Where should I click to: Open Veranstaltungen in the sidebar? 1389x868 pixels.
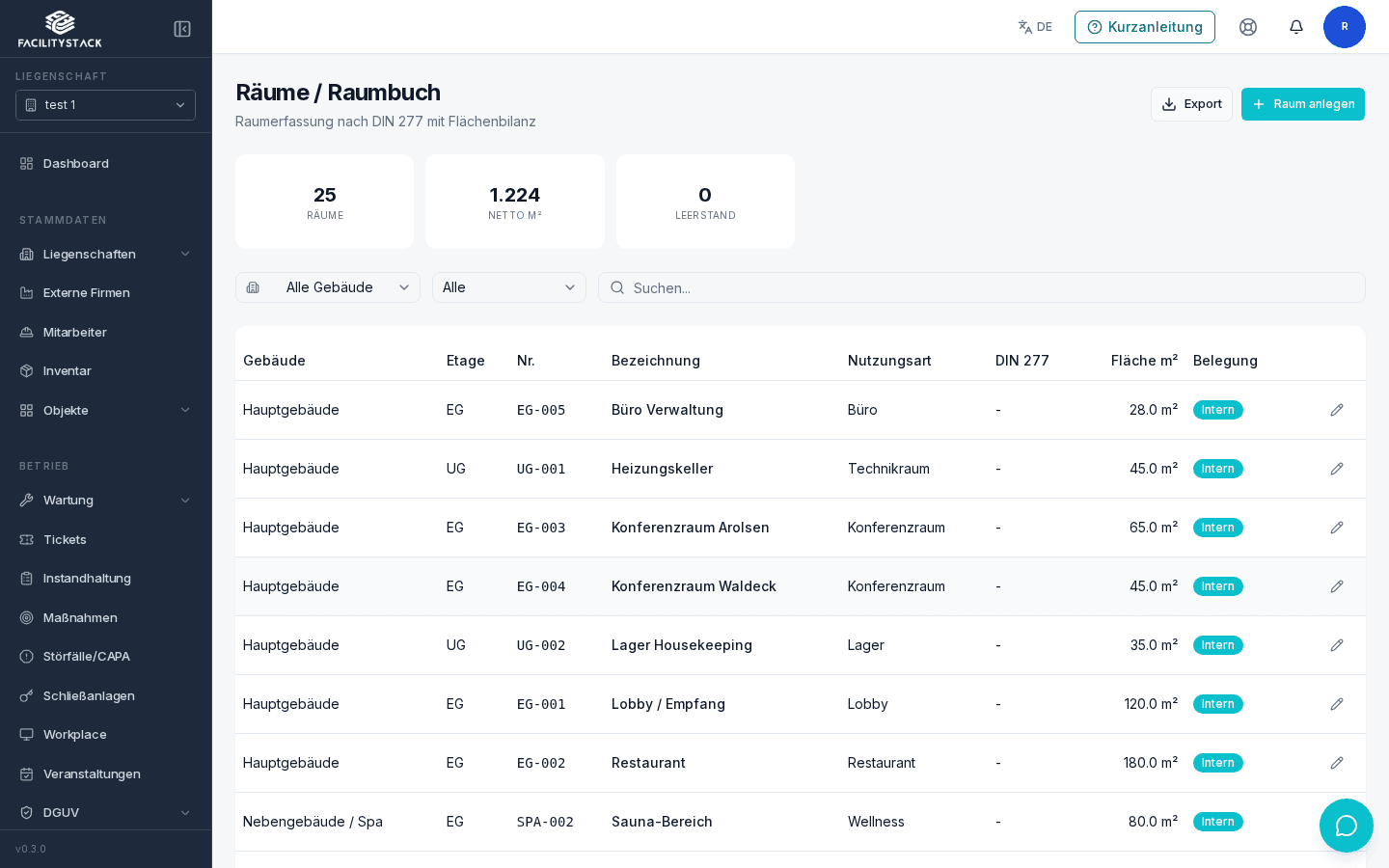coord(106,773)
